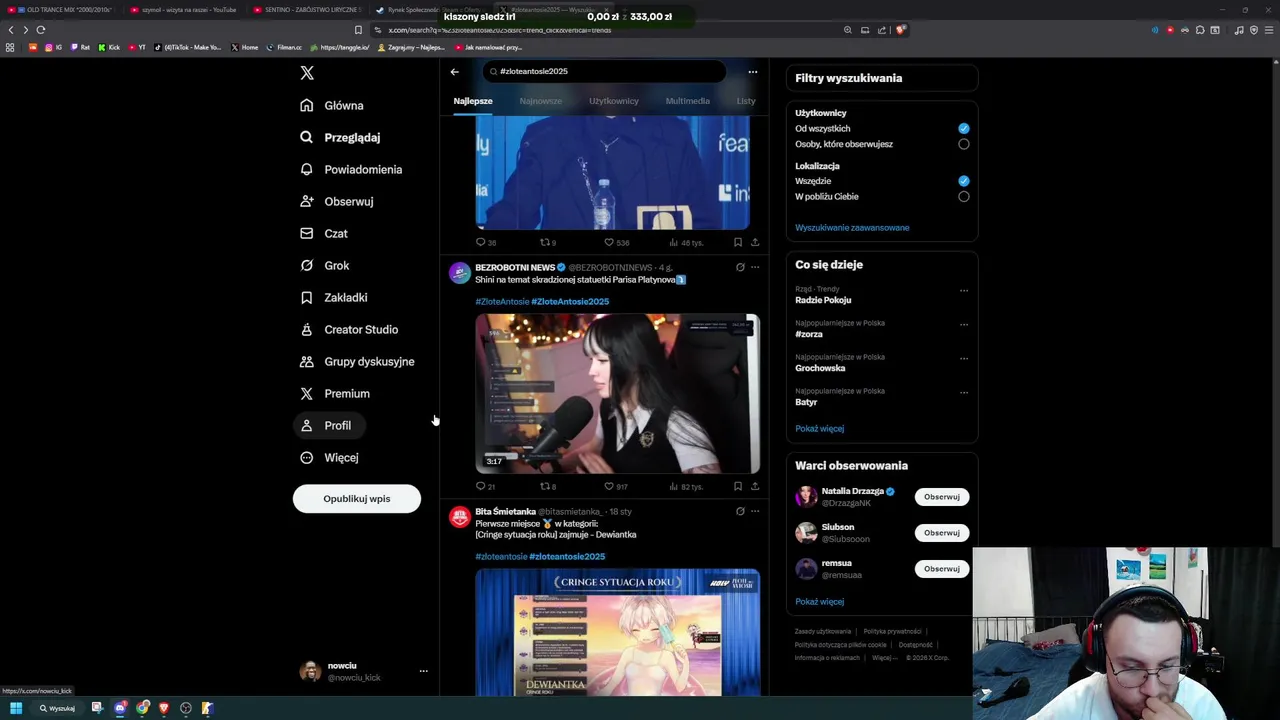1280x720 pixels.
Task: Open Zakładki bookmarks page
Action: tap(334, 297)
